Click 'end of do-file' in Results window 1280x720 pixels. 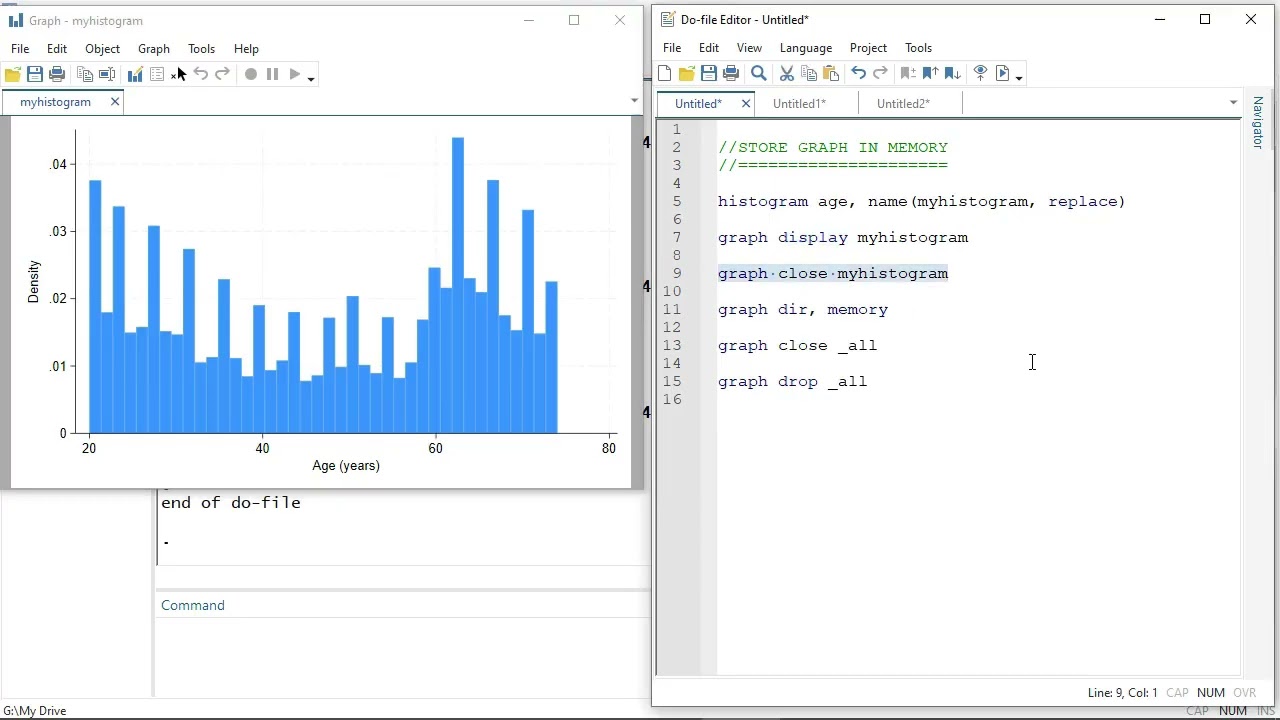pyautogui.click(x=231, y=502)
